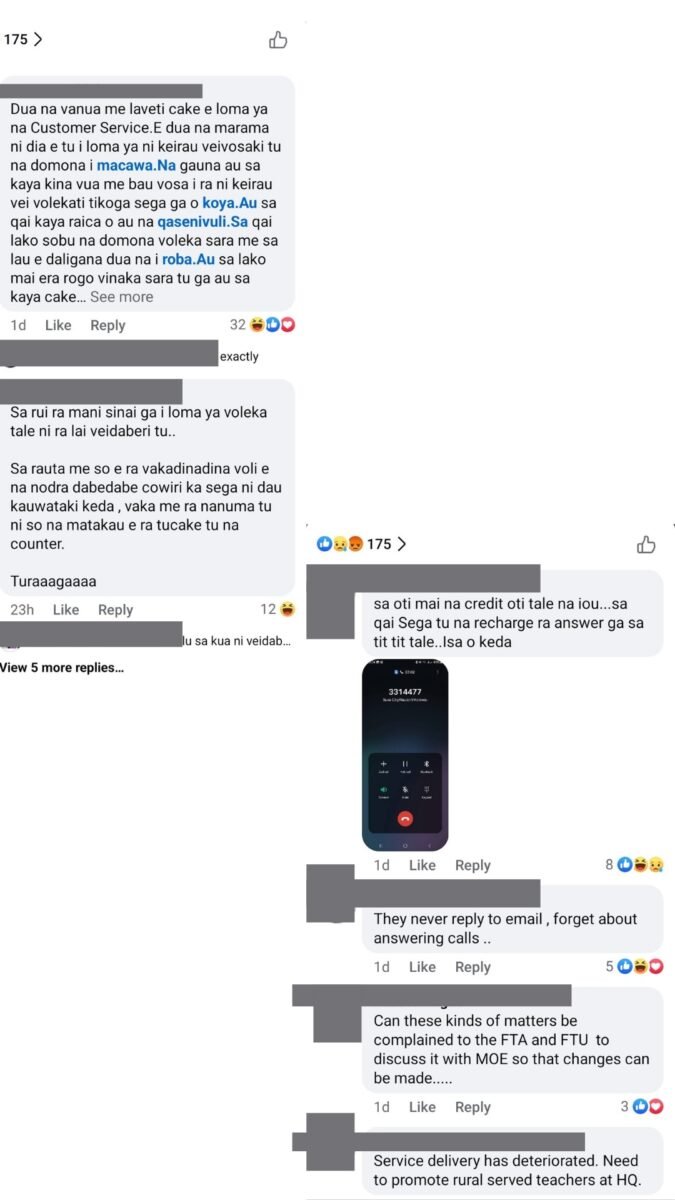Expand the 175 reactions chevron in right column

click(x=402, y=544)
